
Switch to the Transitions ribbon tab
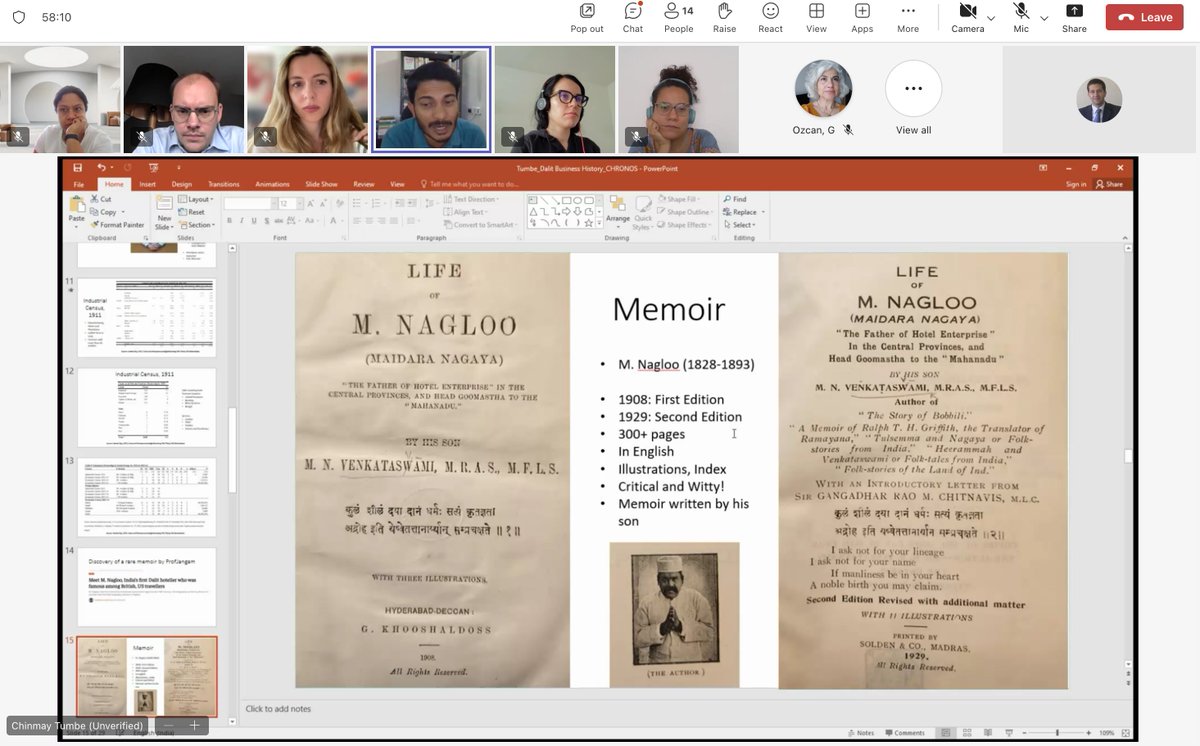224,184
